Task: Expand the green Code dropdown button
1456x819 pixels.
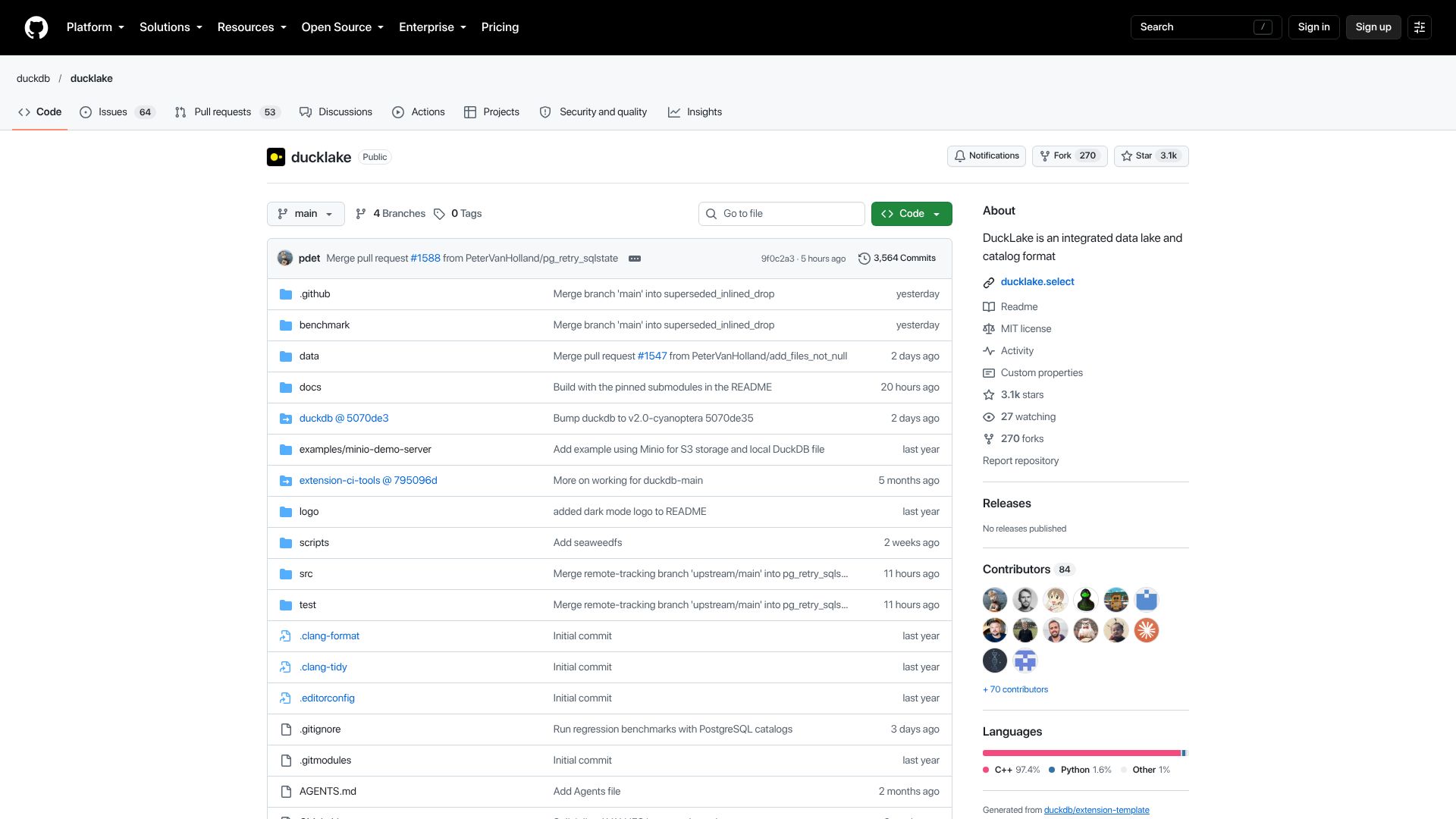Action: 912,214
